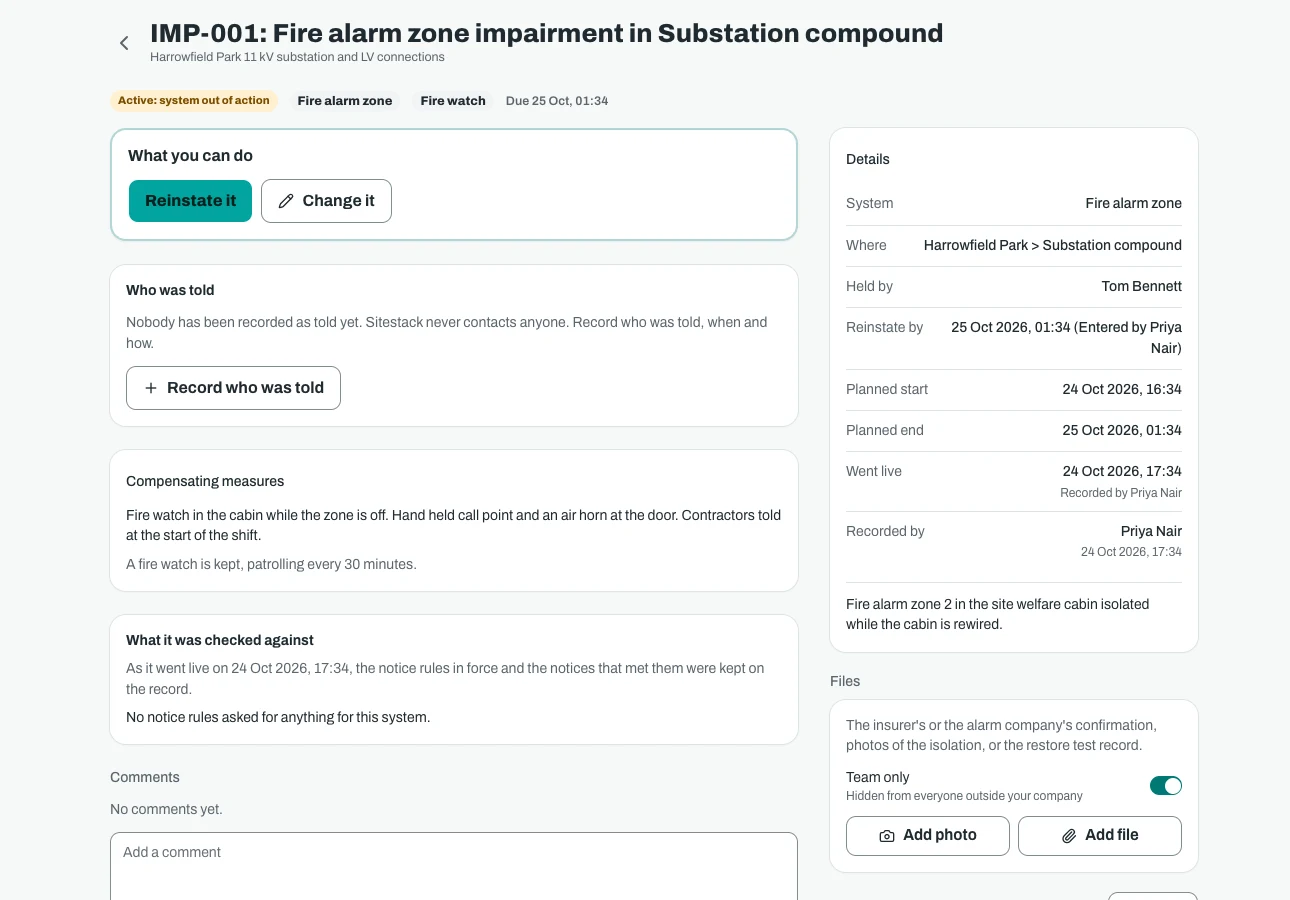Click the Fire alarm zone tag
Image resolution: width=1290 pixels, height=900 pixels.
click(345, 101)
